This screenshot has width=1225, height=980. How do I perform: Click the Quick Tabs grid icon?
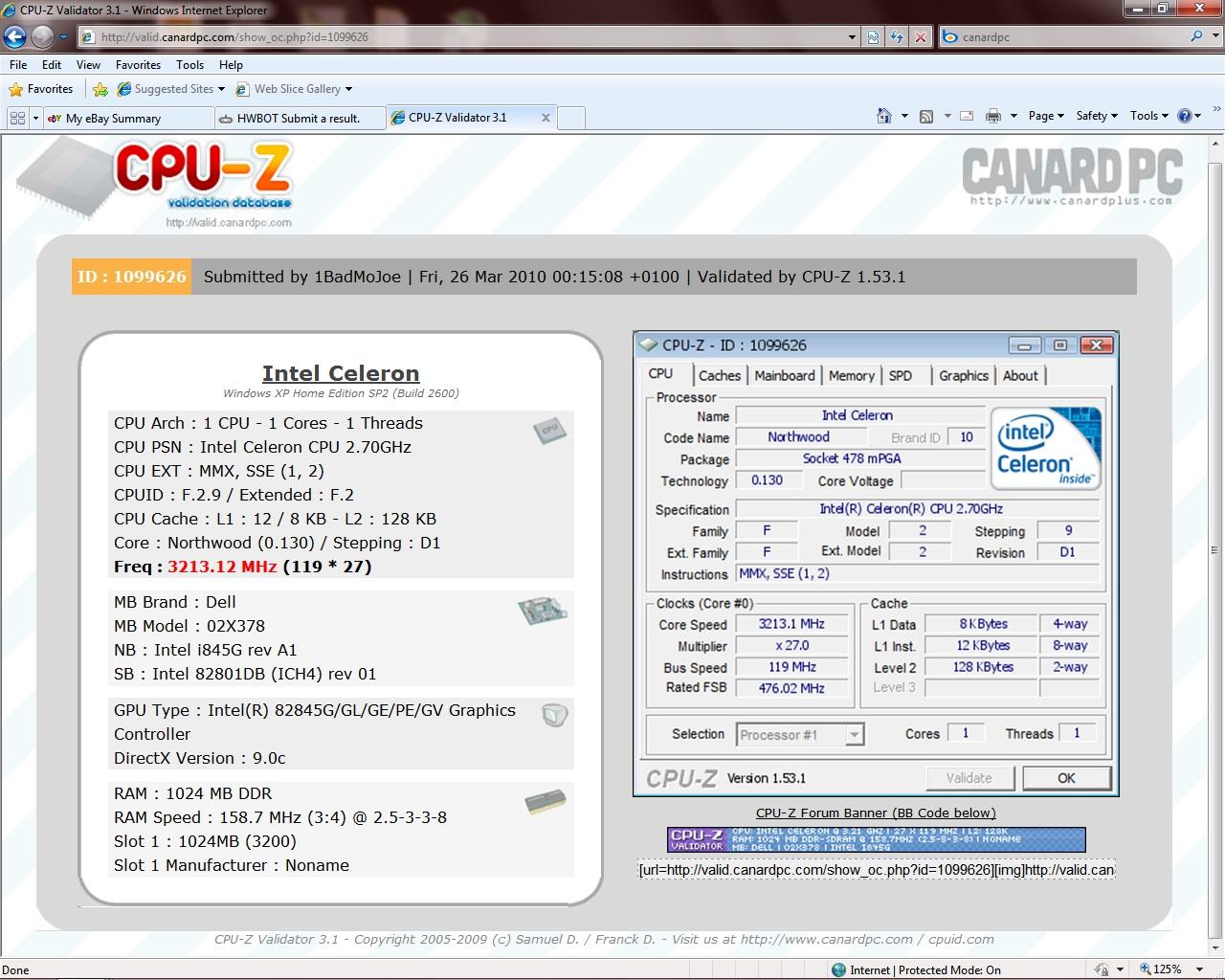point(16,118)
